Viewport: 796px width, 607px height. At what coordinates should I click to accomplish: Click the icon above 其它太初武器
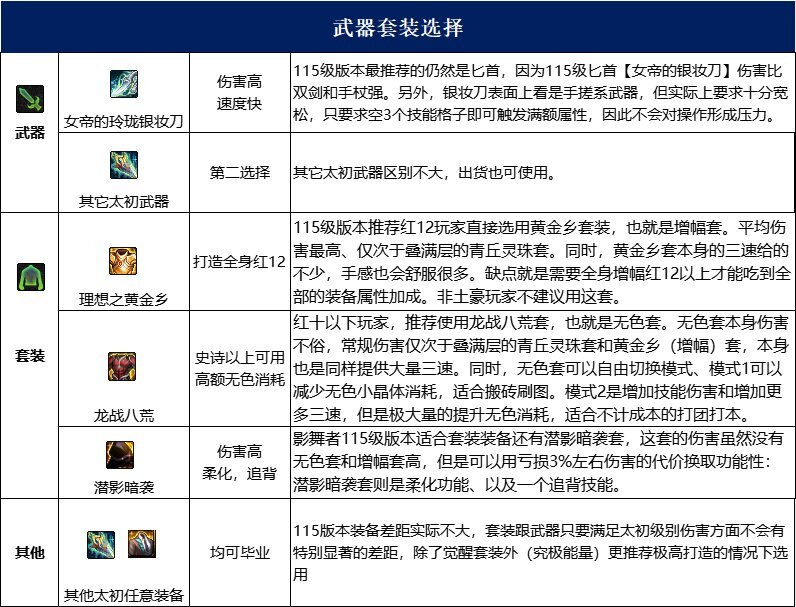[x=124, y=165]
